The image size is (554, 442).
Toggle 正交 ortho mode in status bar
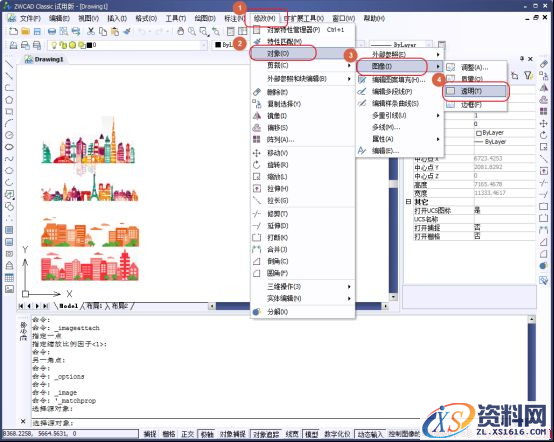(x=188, y=434)
